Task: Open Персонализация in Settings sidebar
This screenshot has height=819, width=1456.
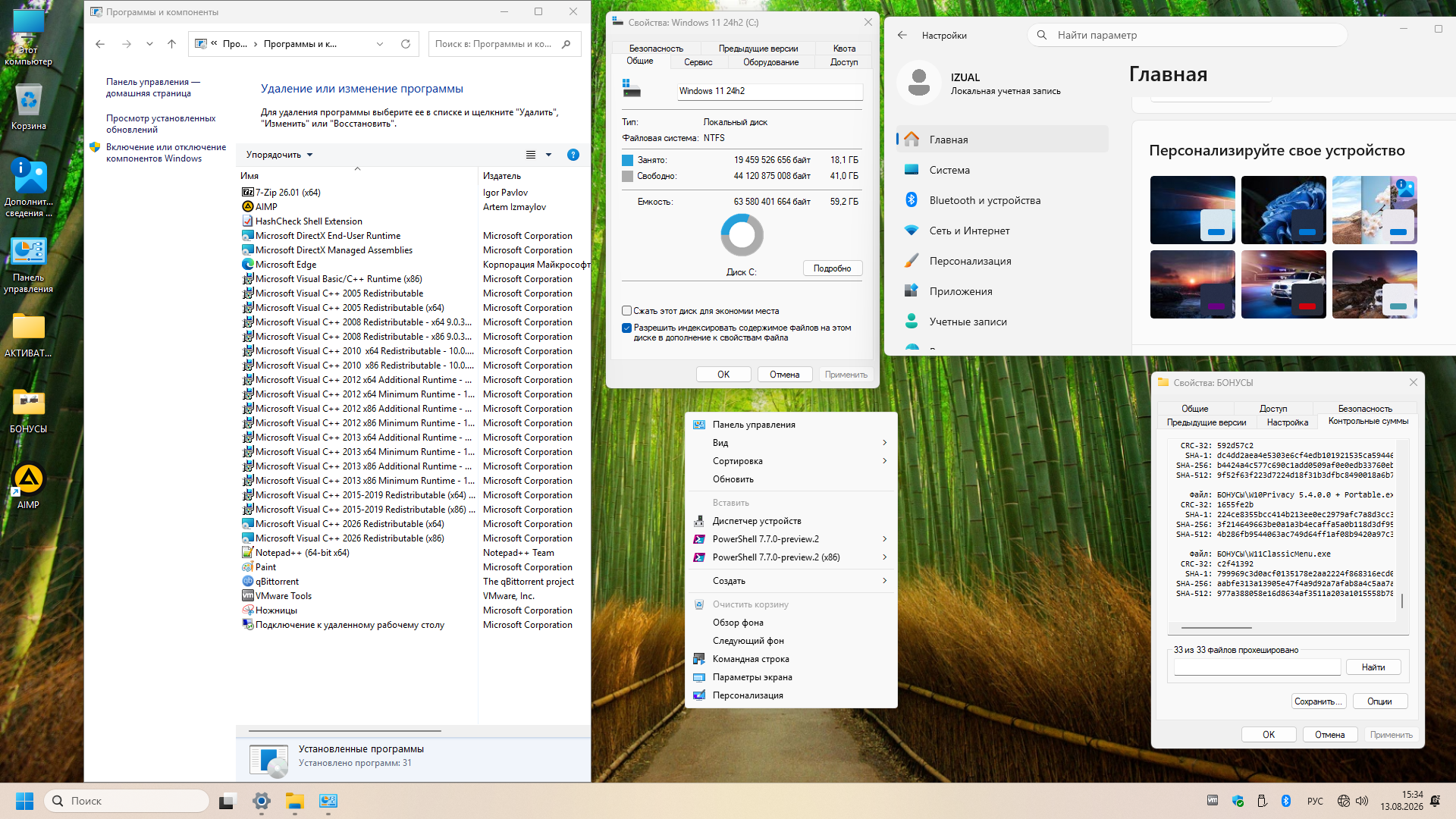Action: click(x=1003, y=261)
